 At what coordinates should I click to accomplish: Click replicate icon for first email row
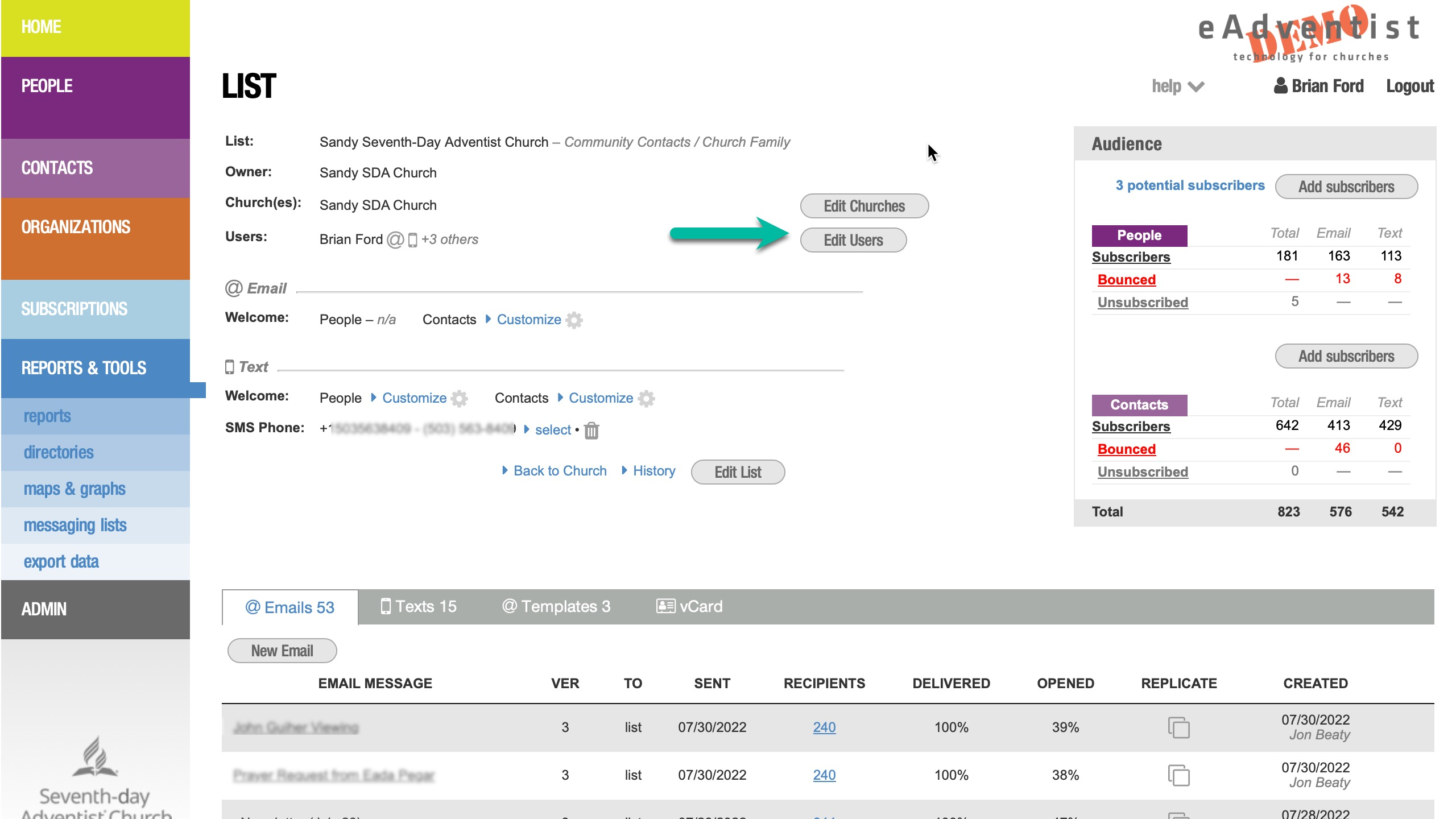point(1178,727)
